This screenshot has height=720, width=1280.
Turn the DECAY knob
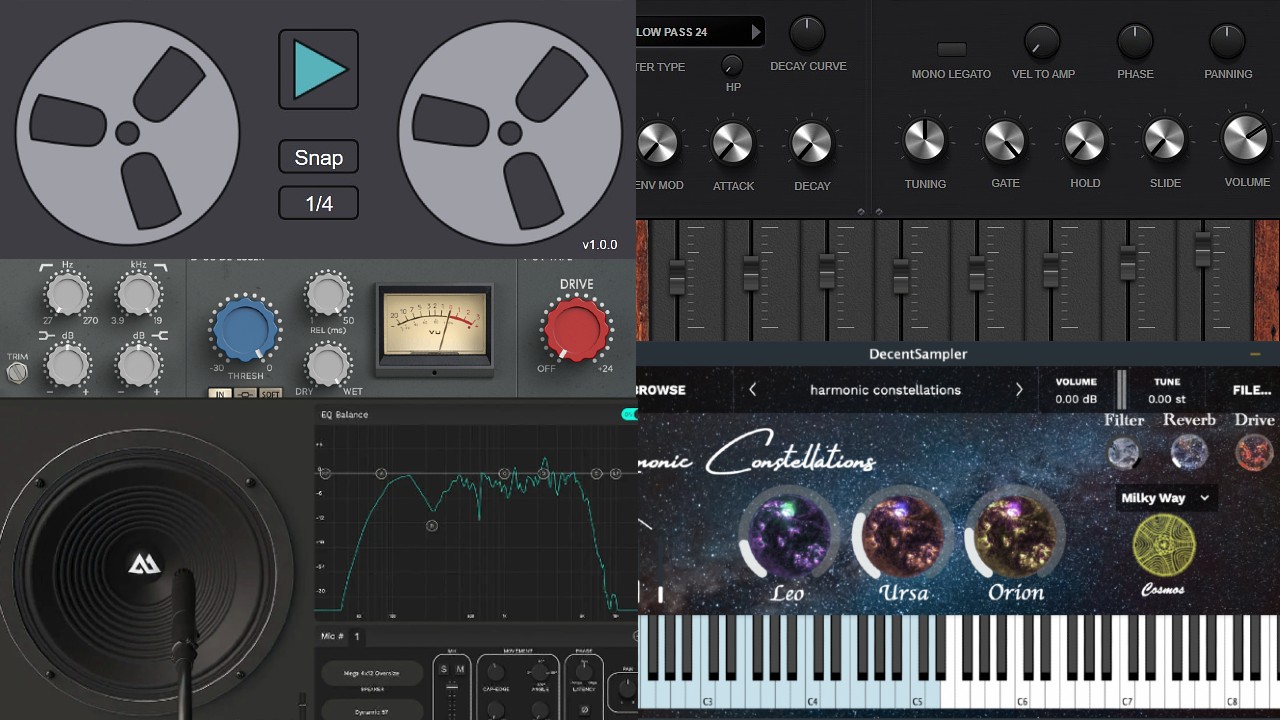[812, 143]
